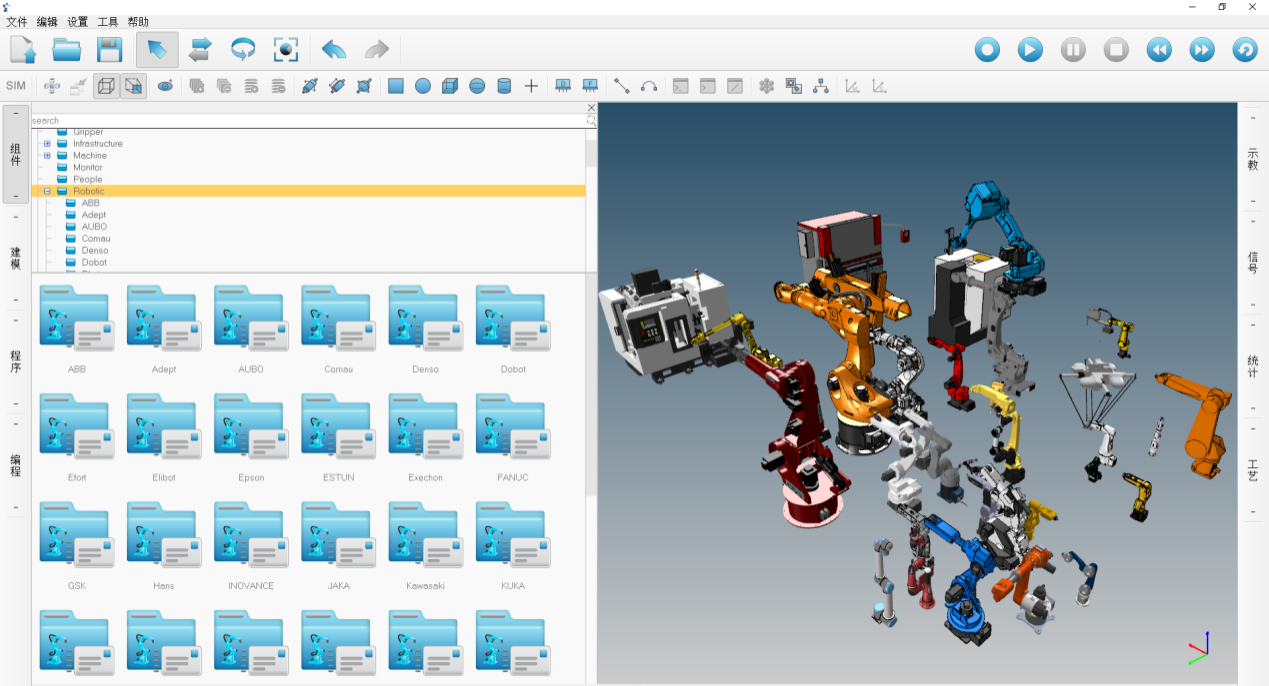1269x686 pixels.
Task: Insert a cylinder primitive shape
Action: pos(504,86)
